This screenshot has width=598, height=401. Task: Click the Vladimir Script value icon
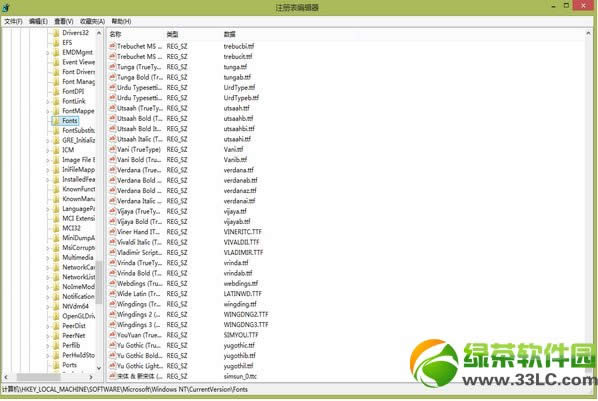point(113,252)
